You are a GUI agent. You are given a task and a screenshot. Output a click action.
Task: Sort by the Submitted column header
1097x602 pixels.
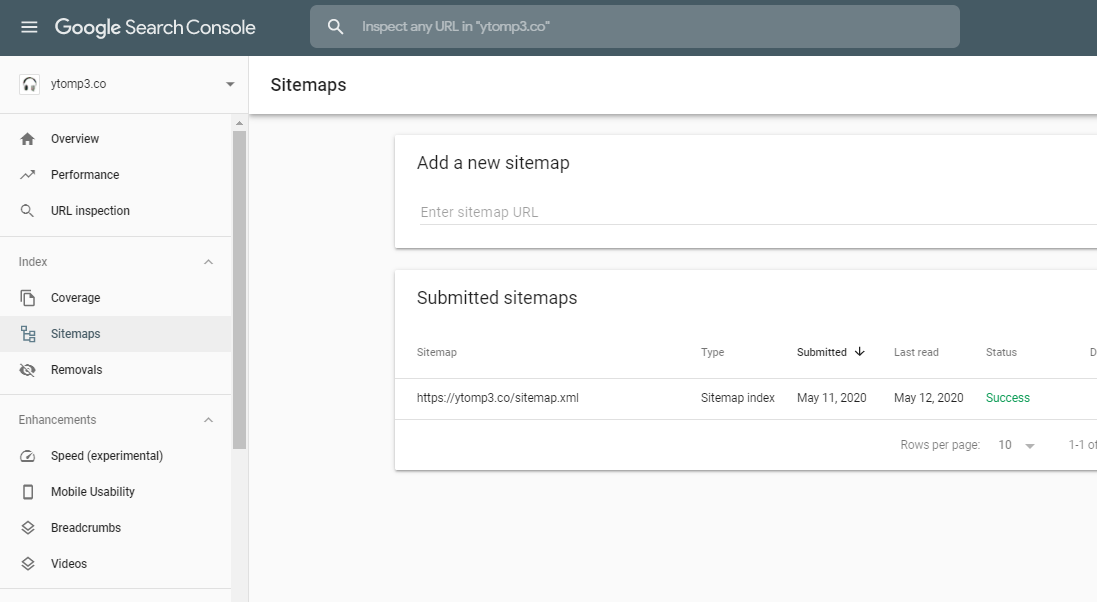click(x=821, y=352)
